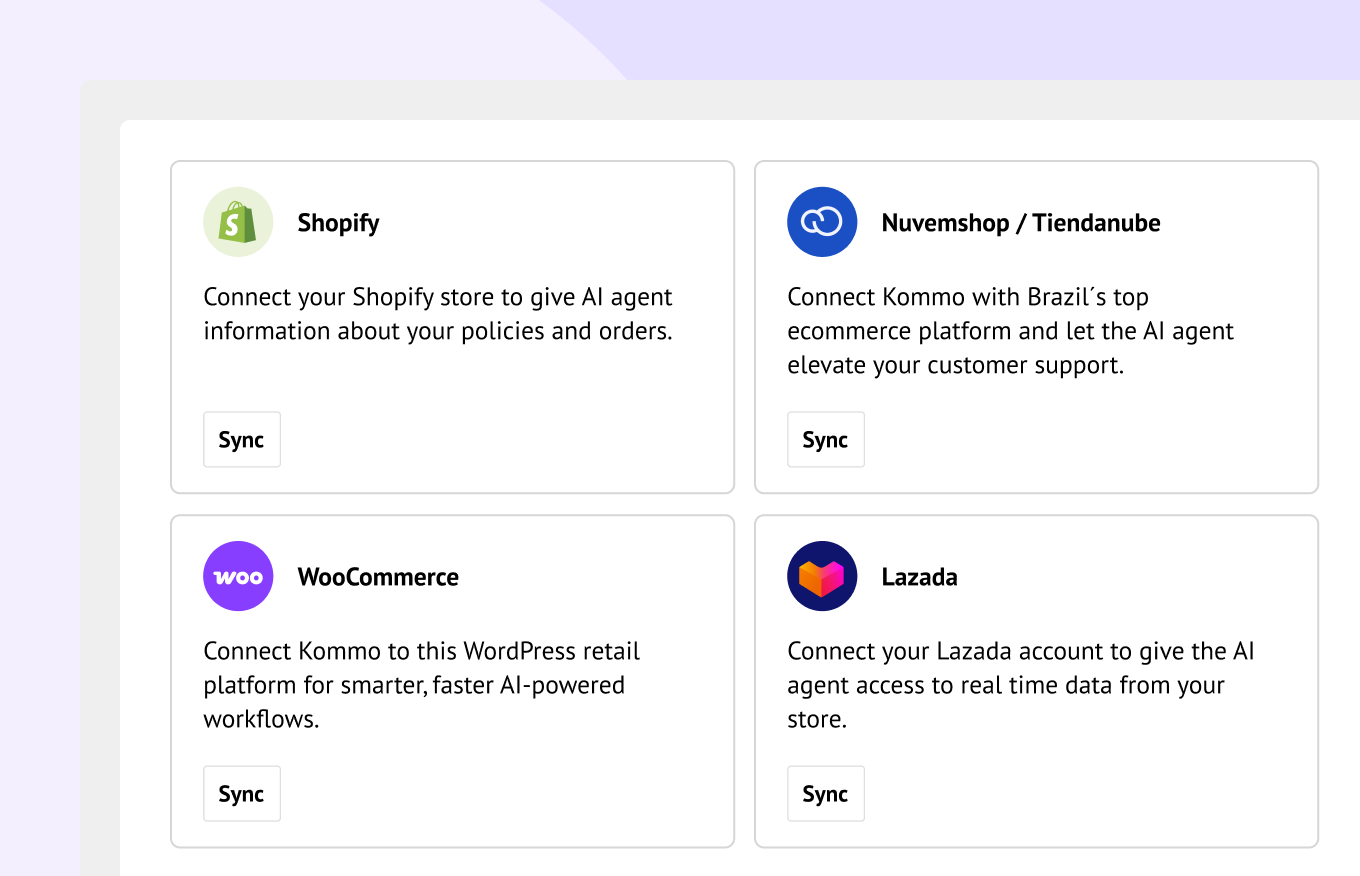This screenshot has width=1360, height=876.
Task: Click the Lazada real time data description
Action: coord(1021,685)
